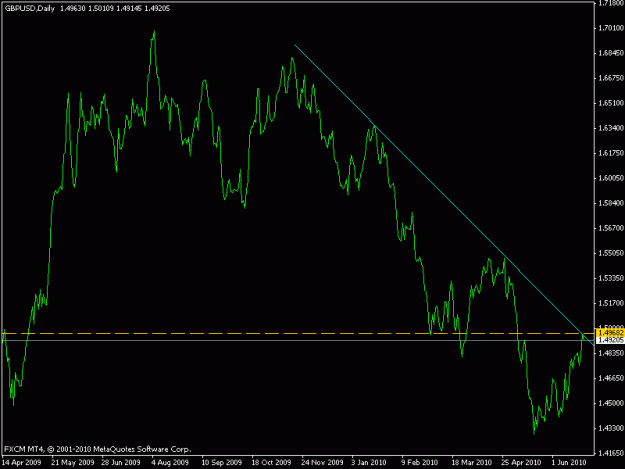Click the GBPUSD,Daily chart title text
Screen dimensions: 625x469
tap(29, 8)
